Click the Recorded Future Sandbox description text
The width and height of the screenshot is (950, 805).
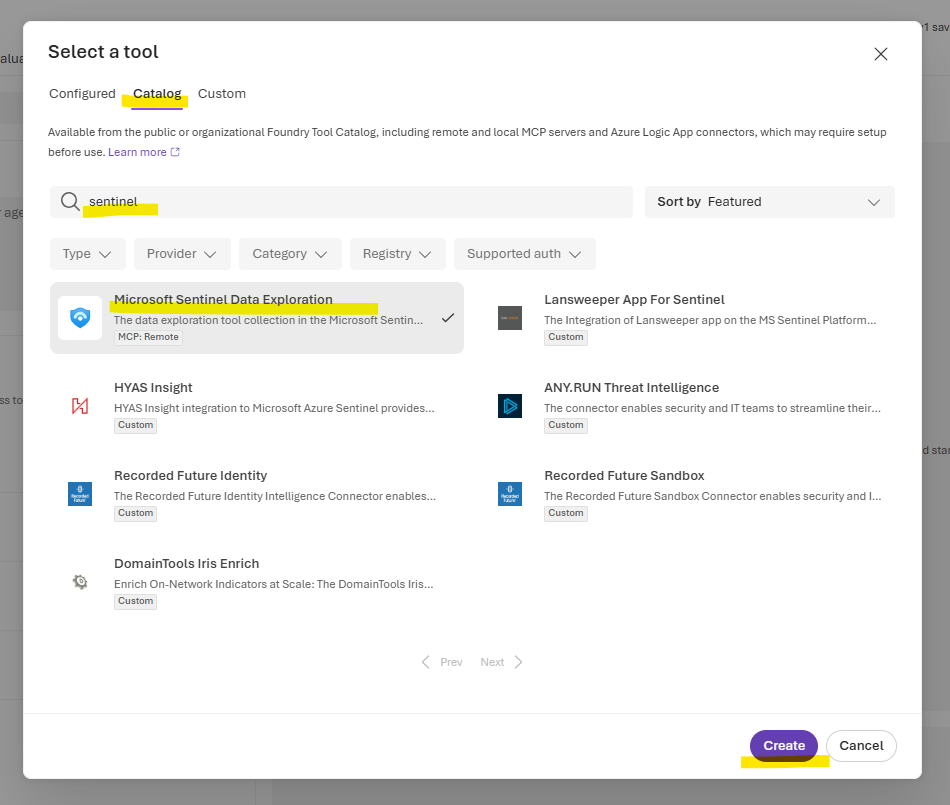click(x=712, y=496)
